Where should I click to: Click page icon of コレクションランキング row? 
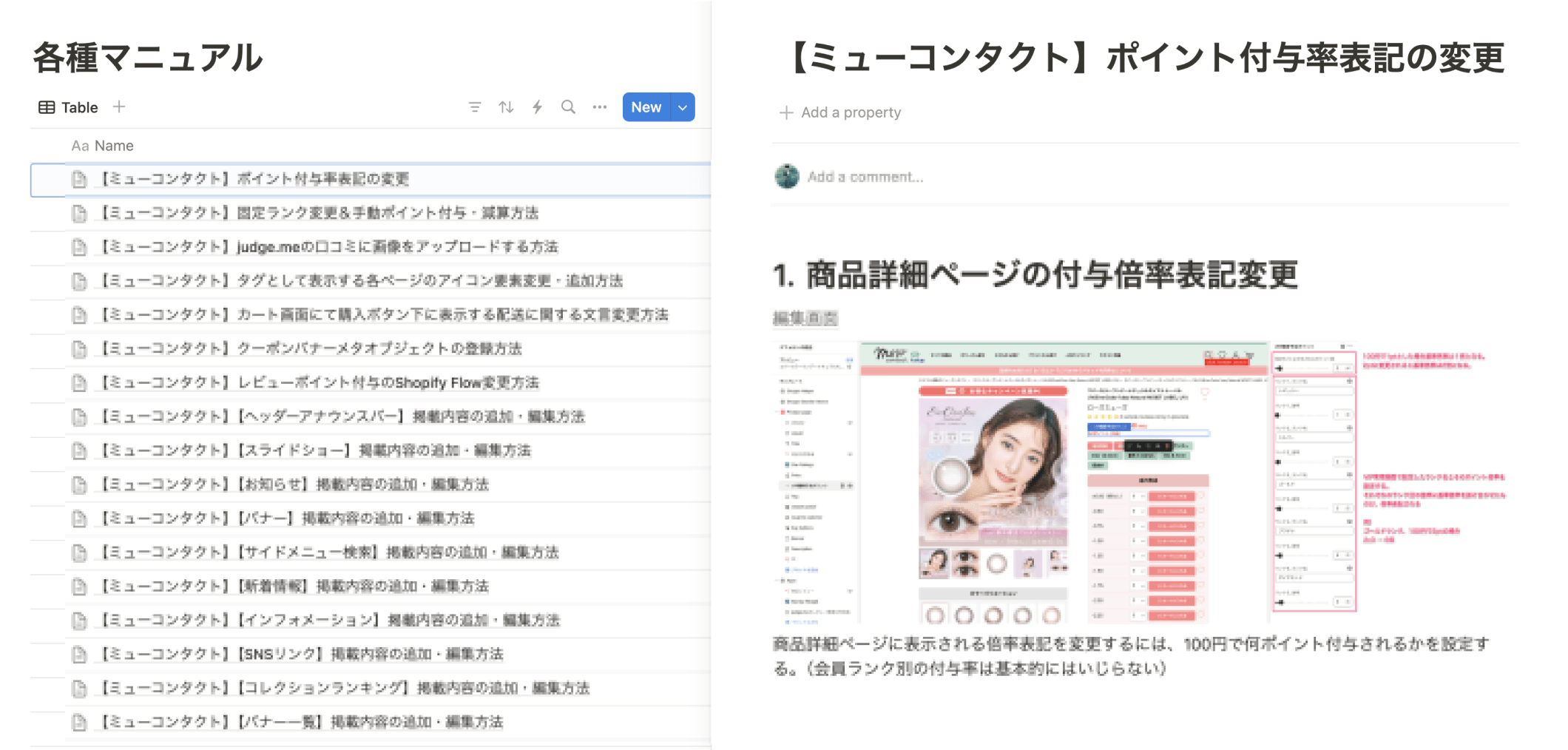click(79, 688)
